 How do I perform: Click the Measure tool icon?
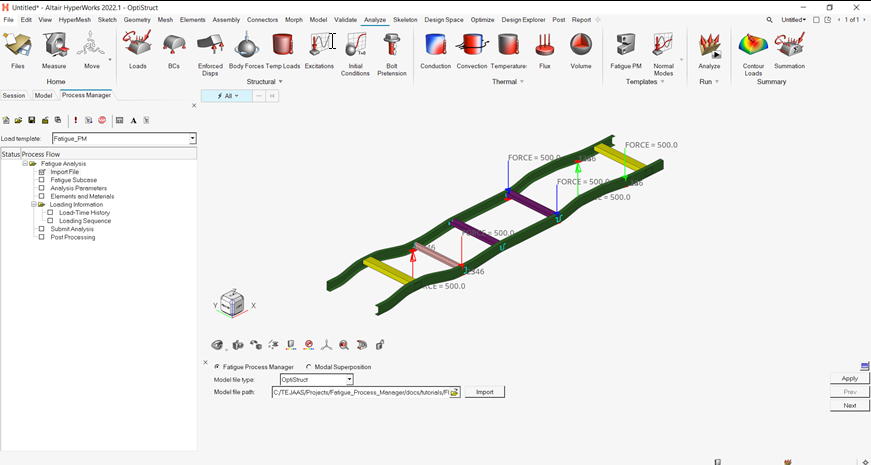(x=54, y=46)
